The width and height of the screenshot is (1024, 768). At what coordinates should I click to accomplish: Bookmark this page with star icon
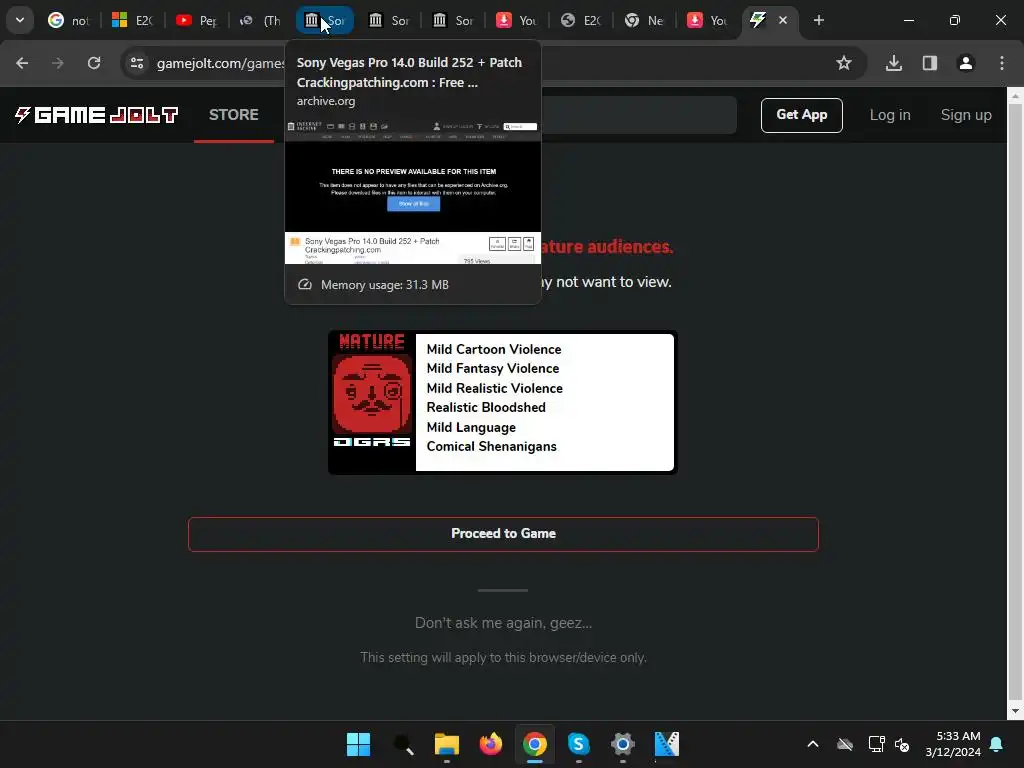pos(844,63)
